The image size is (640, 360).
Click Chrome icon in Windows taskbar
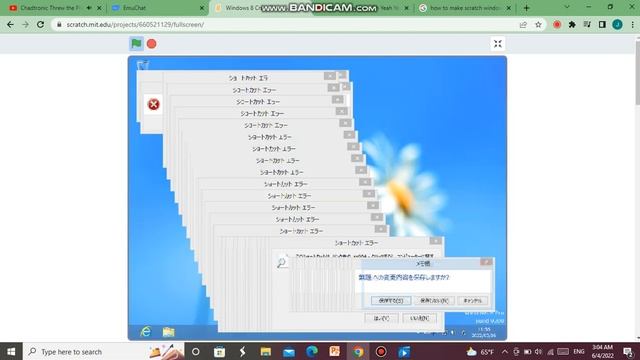(x=358, y=351)
